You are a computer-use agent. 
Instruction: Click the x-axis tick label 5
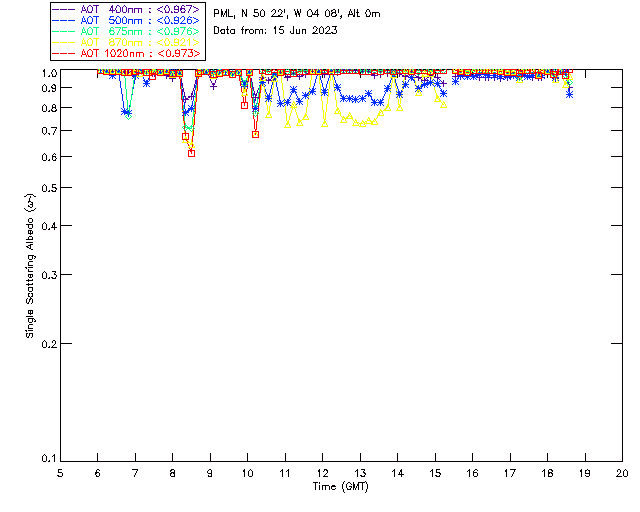[x=60, y=473]
